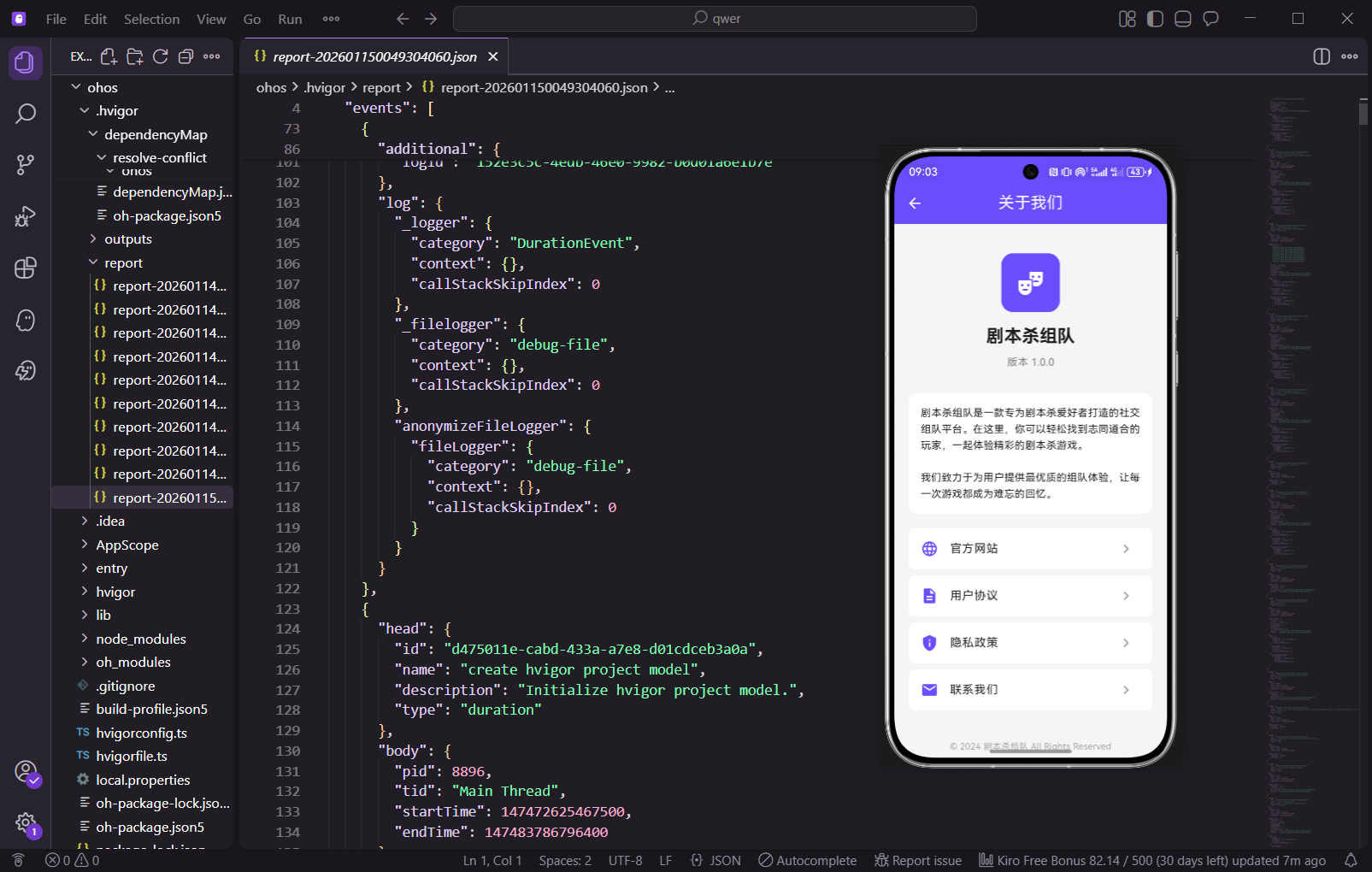Open Extensions view
1372x872 pixels.
coord(25,268)
